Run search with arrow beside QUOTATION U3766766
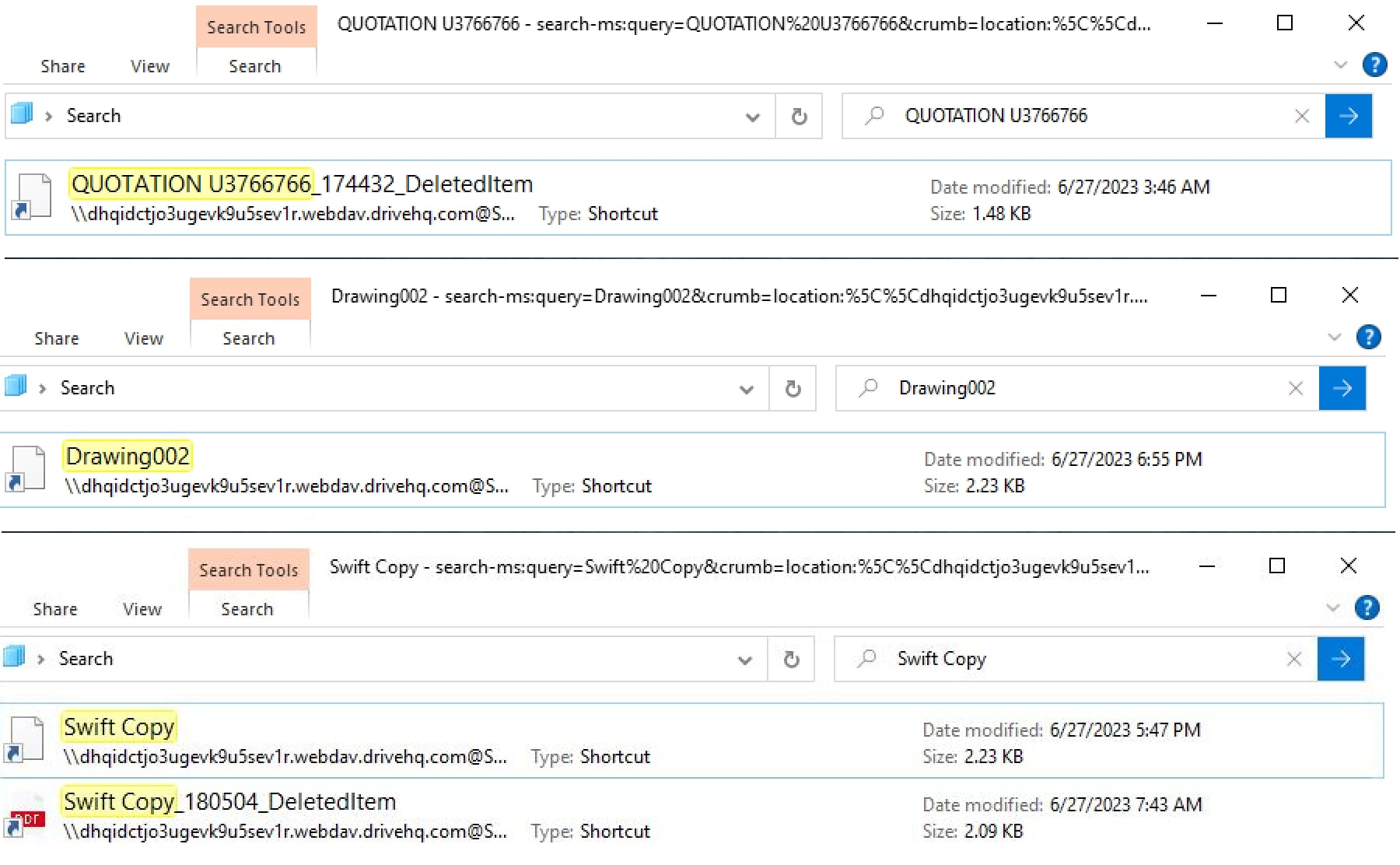This screenshot has width=1400, height=865. (1348, 116)
